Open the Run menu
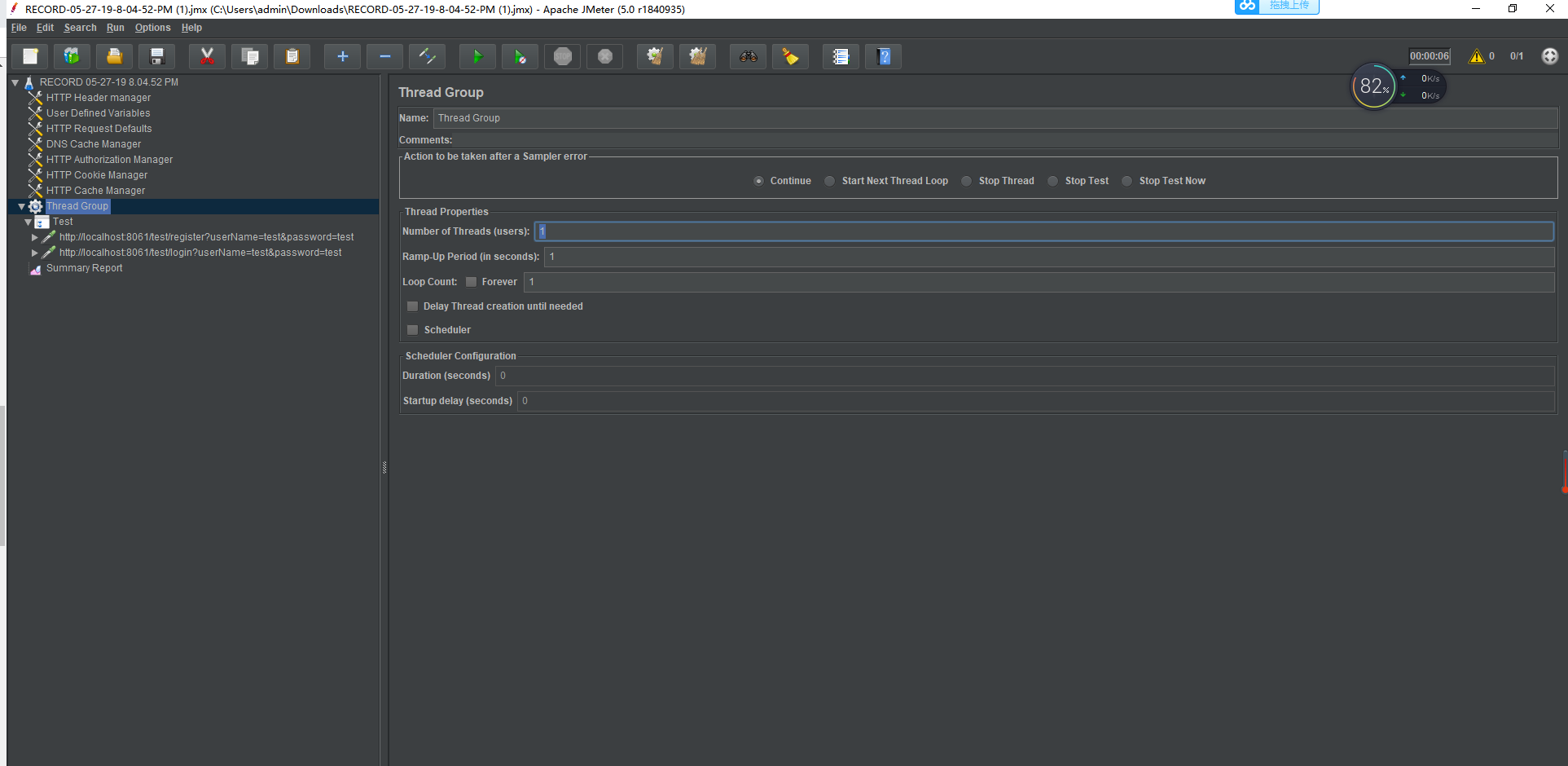Image resolution: width=1568 pixels, height=766 pixels. [x=115, y=28]
